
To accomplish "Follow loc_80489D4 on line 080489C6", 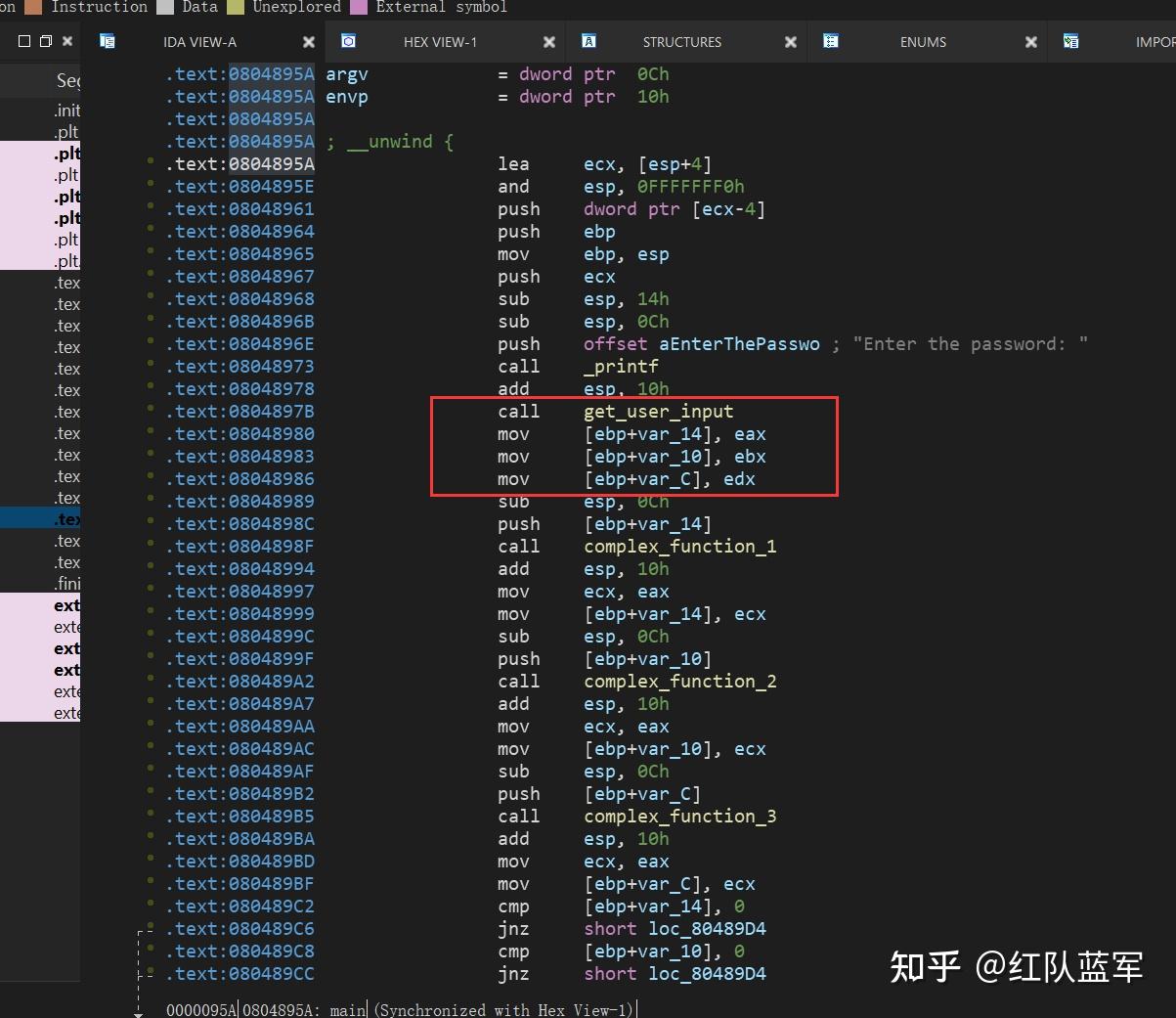I will click(707, 929).
